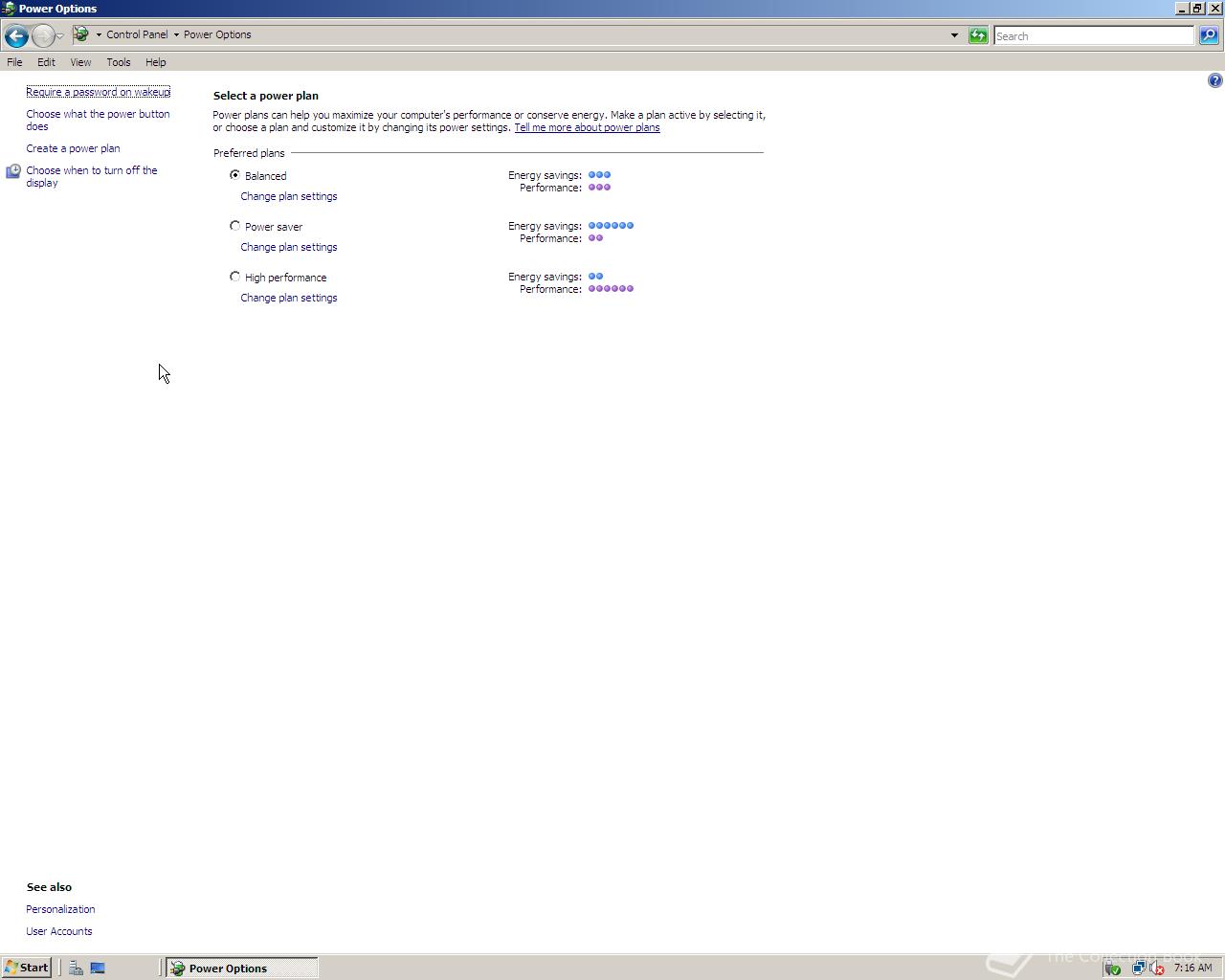This screenshot has width=1225, height=980.
Task: Select the Power saver radio button
Action: (x=234, y=226)
